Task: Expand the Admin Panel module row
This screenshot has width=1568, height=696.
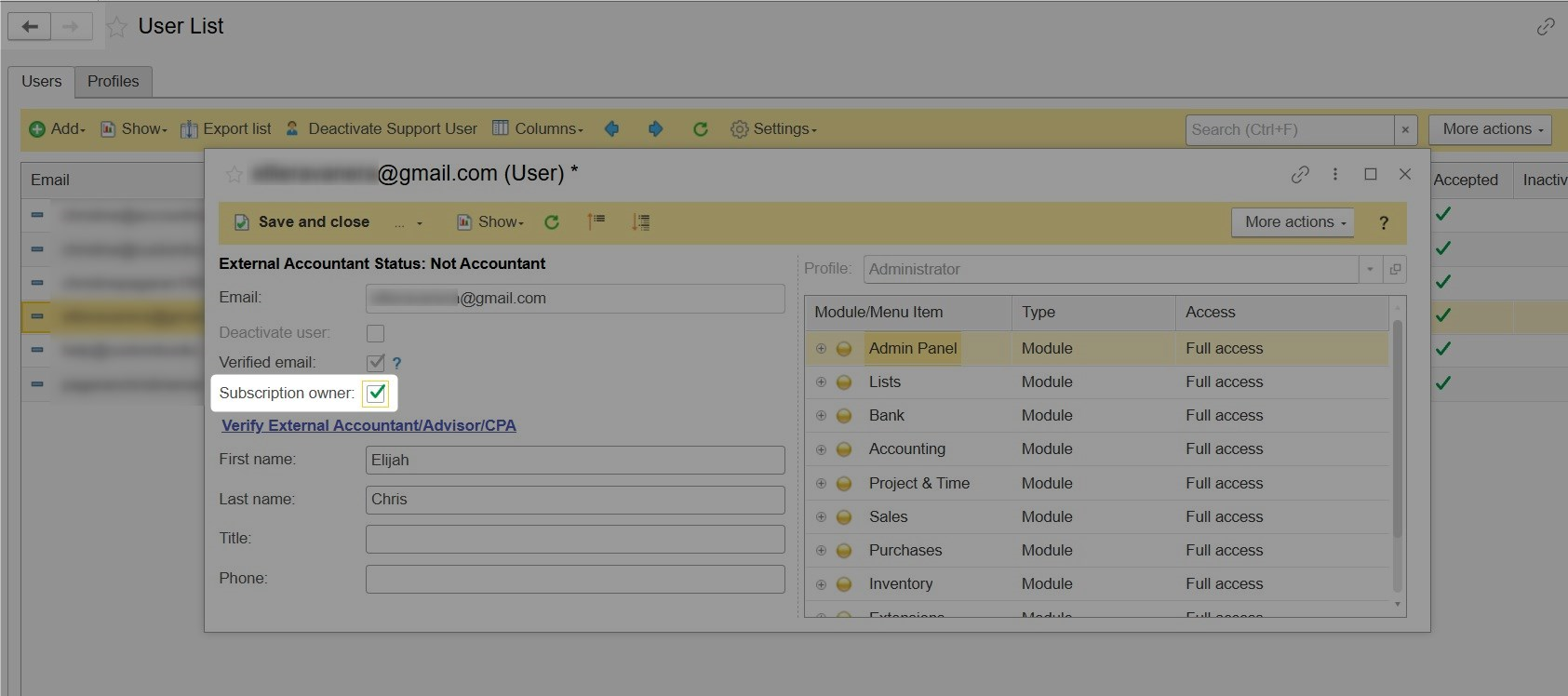Action: point(821,349)
